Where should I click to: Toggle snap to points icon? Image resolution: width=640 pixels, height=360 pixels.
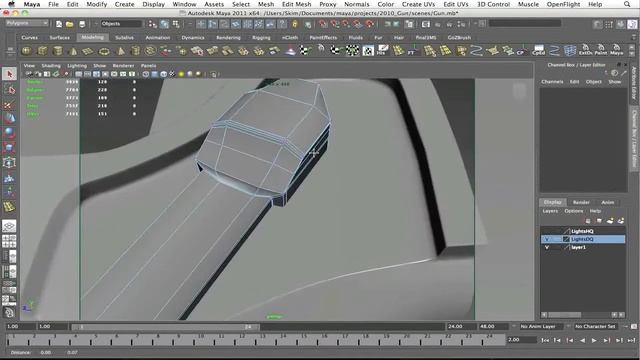[346, 24]
